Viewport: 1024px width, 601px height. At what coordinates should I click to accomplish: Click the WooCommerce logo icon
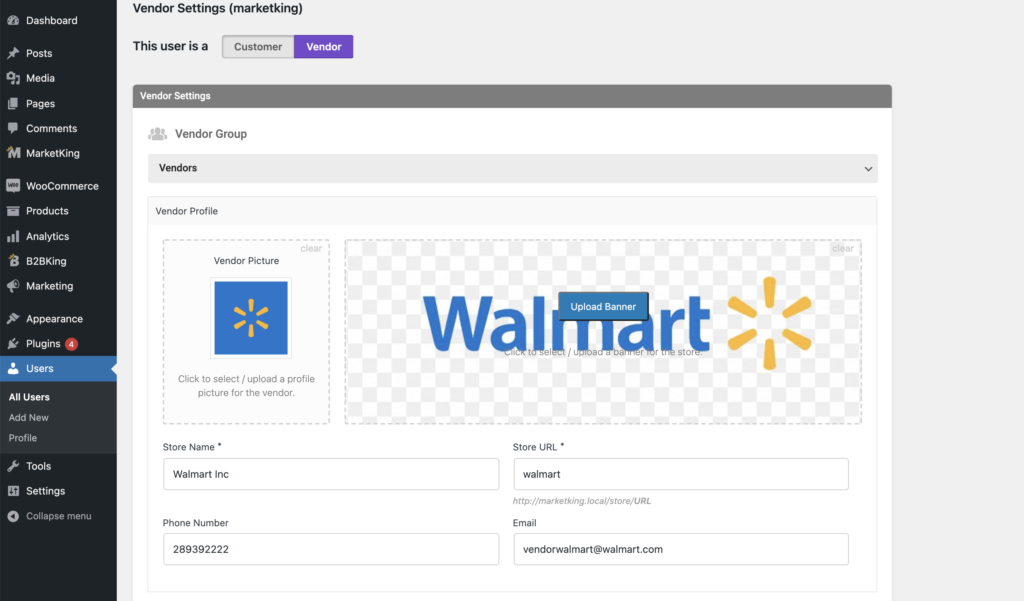pyautogui.click(x=13, y=186)
